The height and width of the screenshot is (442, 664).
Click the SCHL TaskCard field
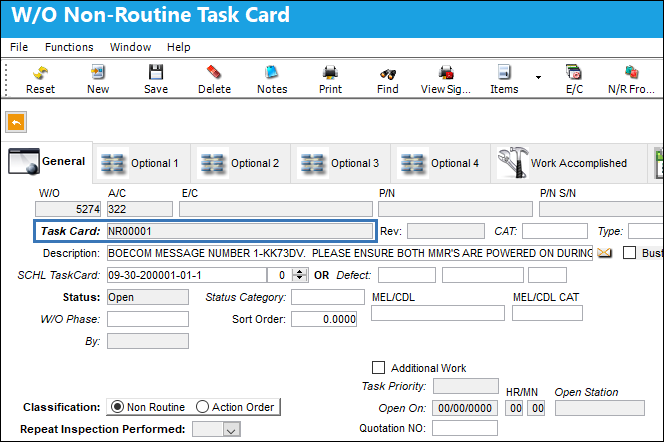click(187, 275)
